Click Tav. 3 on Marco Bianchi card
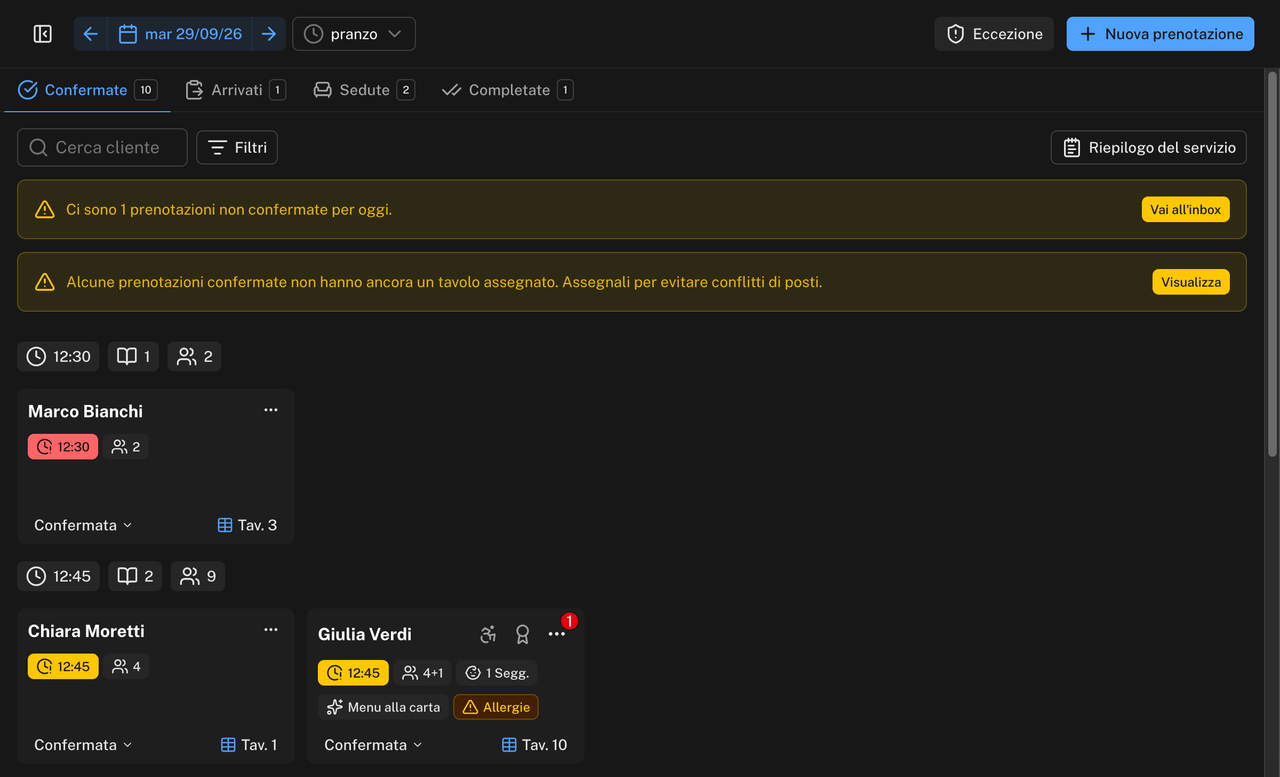1280x777 pixels. point(247,525)
